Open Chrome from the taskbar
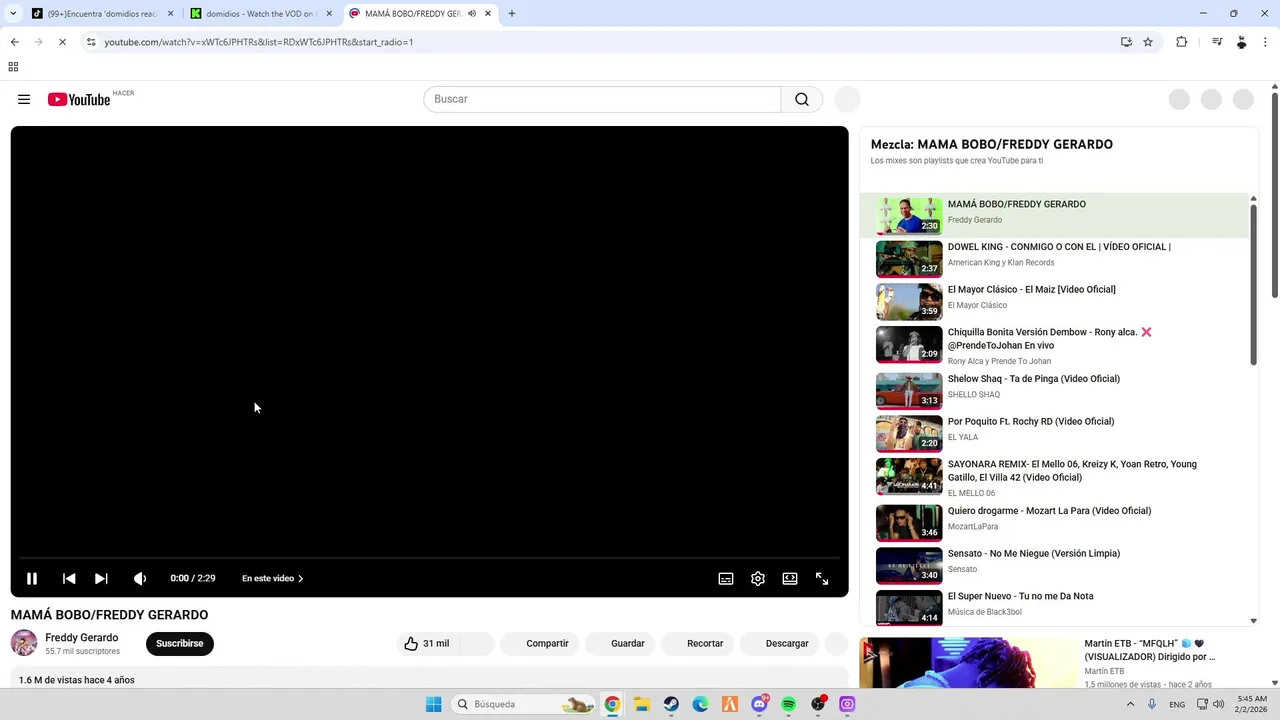Screen dimensions: 1280x720 coord(612,704)
